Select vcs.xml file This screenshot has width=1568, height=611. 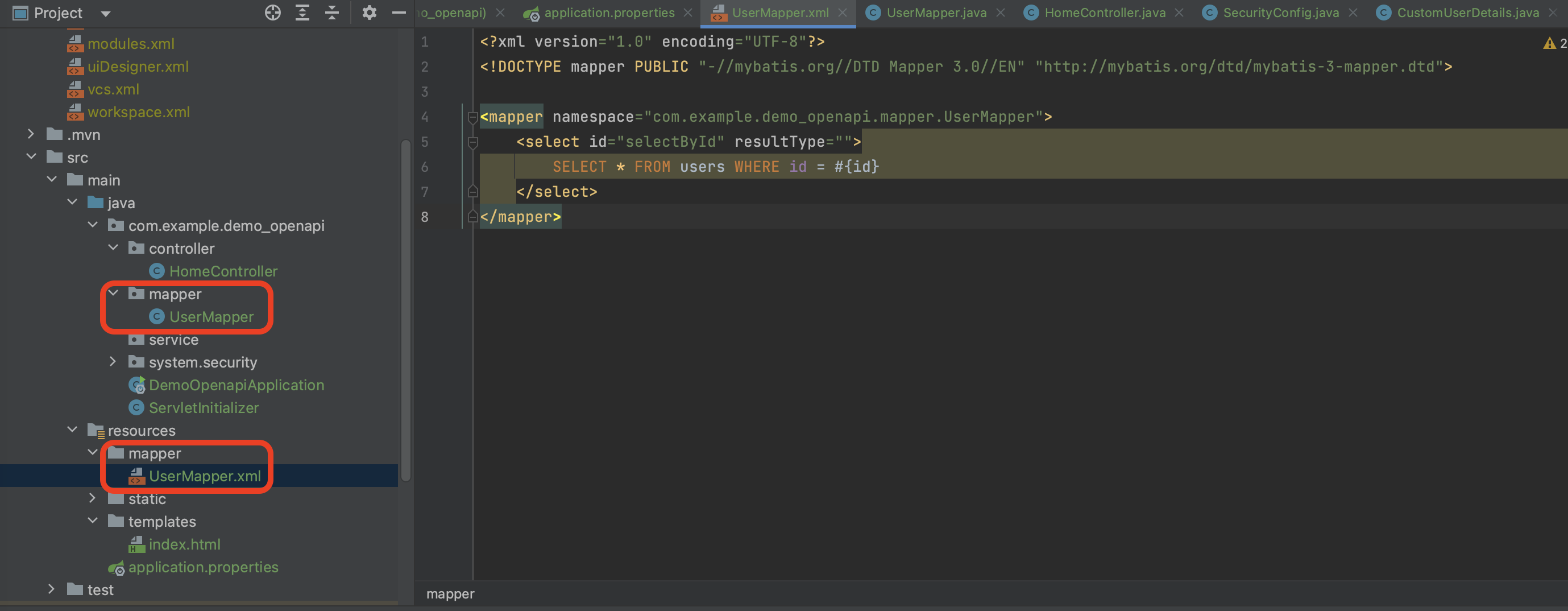click(113, 89)
